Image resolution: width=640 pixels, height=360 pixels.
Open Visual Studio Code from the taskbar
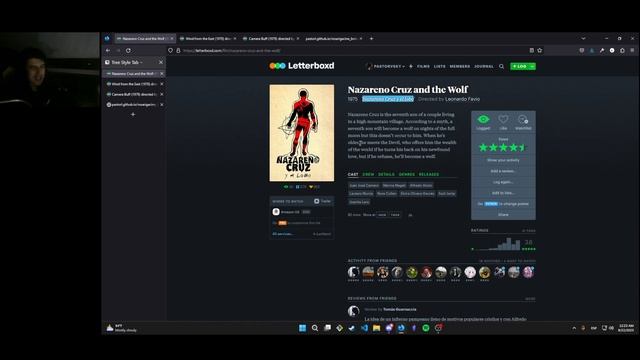point(364,328)
